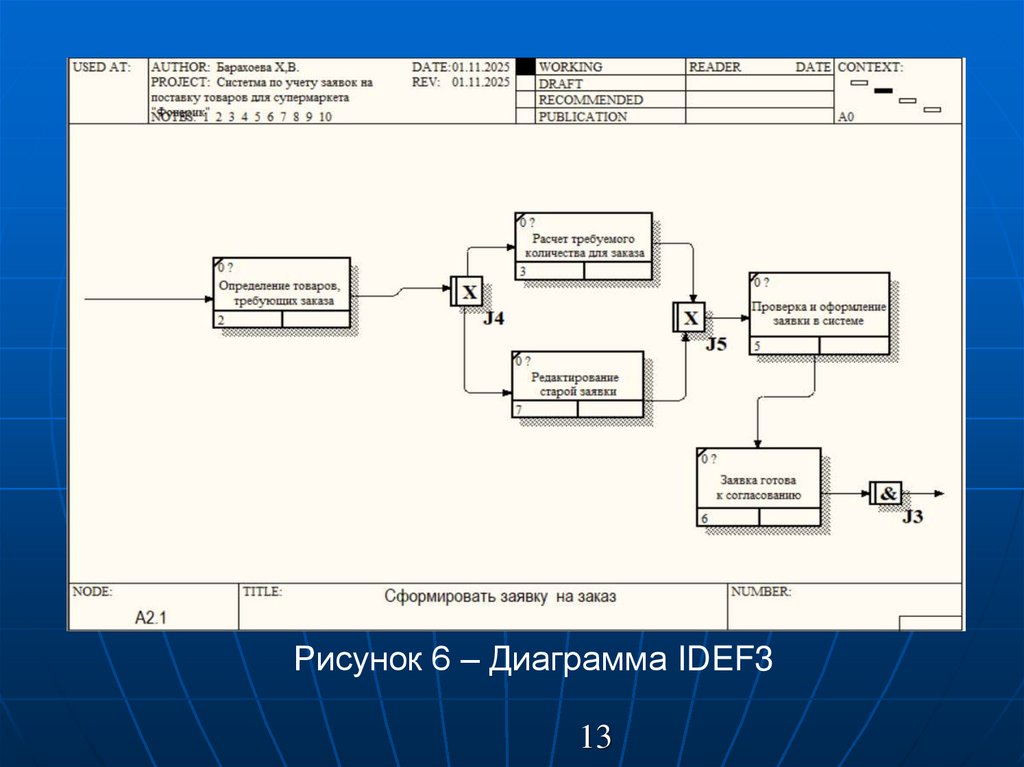The width and height of the screenshot is (1024, 767).
Task: Select the J4 XOR junction box
Action: (467, 291)
